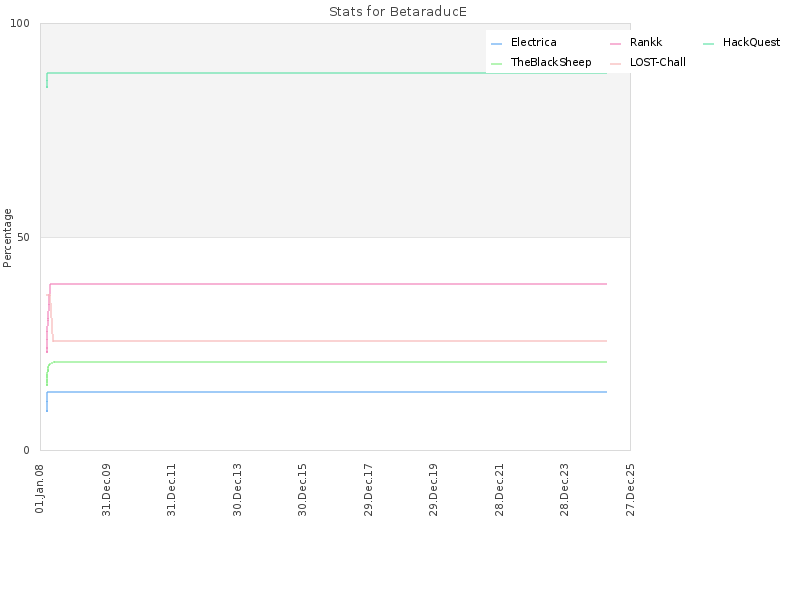Click the 30.Dec.13 x-axis date label

(x=237, y=490)
